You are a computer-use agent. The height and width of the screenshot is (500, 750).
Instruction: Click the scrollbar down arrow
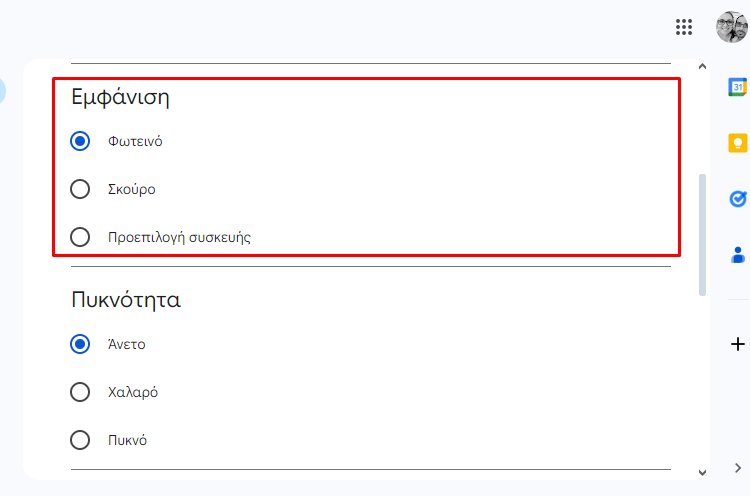coord(702,473)
